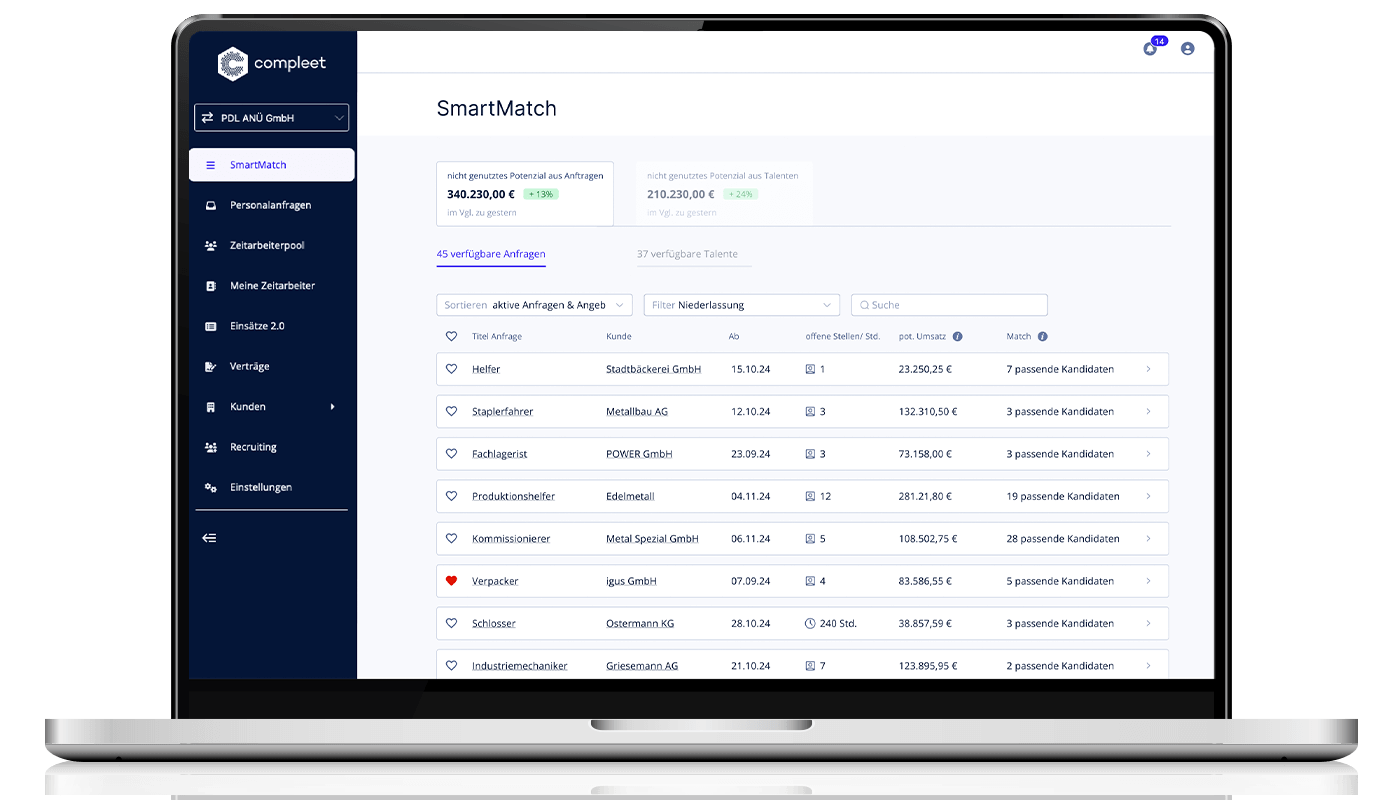The image size is (1400, 800).
Task: Click the 132.310,50 € revenue value
Action: coord(928,411)
